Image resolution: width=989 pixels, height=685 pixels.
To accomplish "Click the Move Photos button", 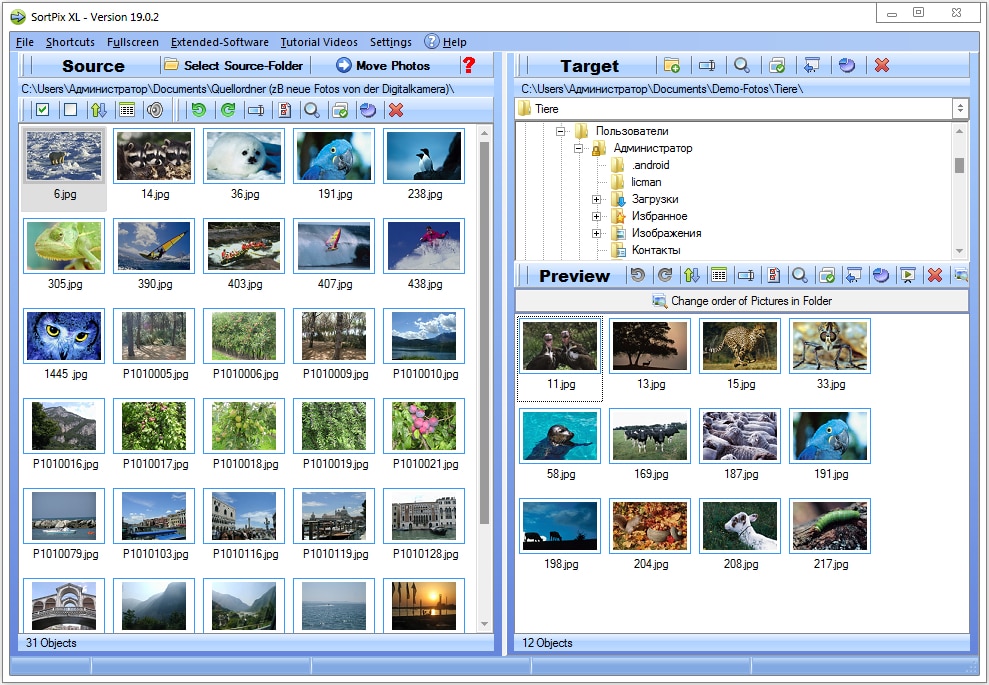I will [383, 65].
